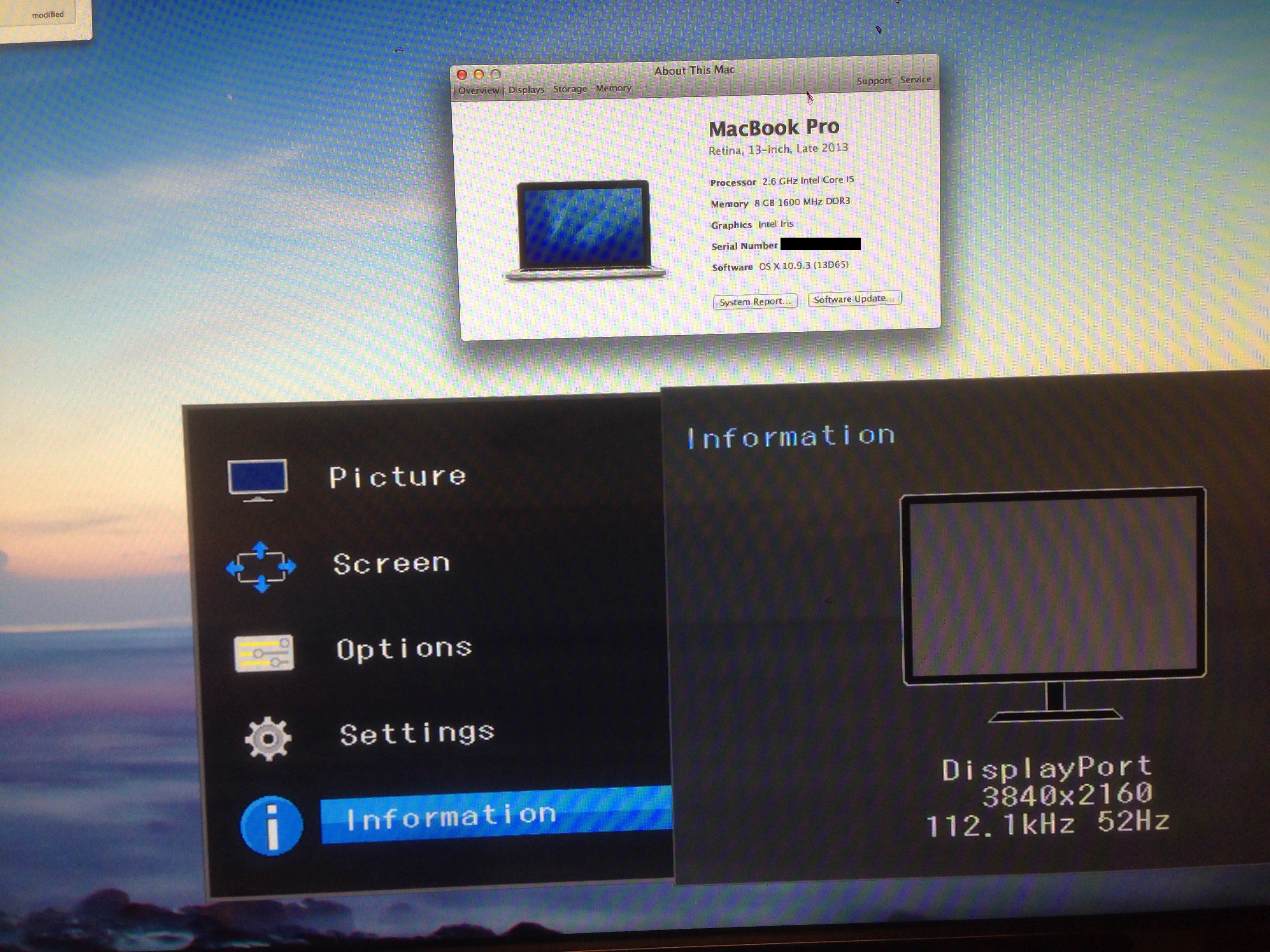Click the Processor '2.6 GHz Intel Core i5' value

[x=808, y=180]
